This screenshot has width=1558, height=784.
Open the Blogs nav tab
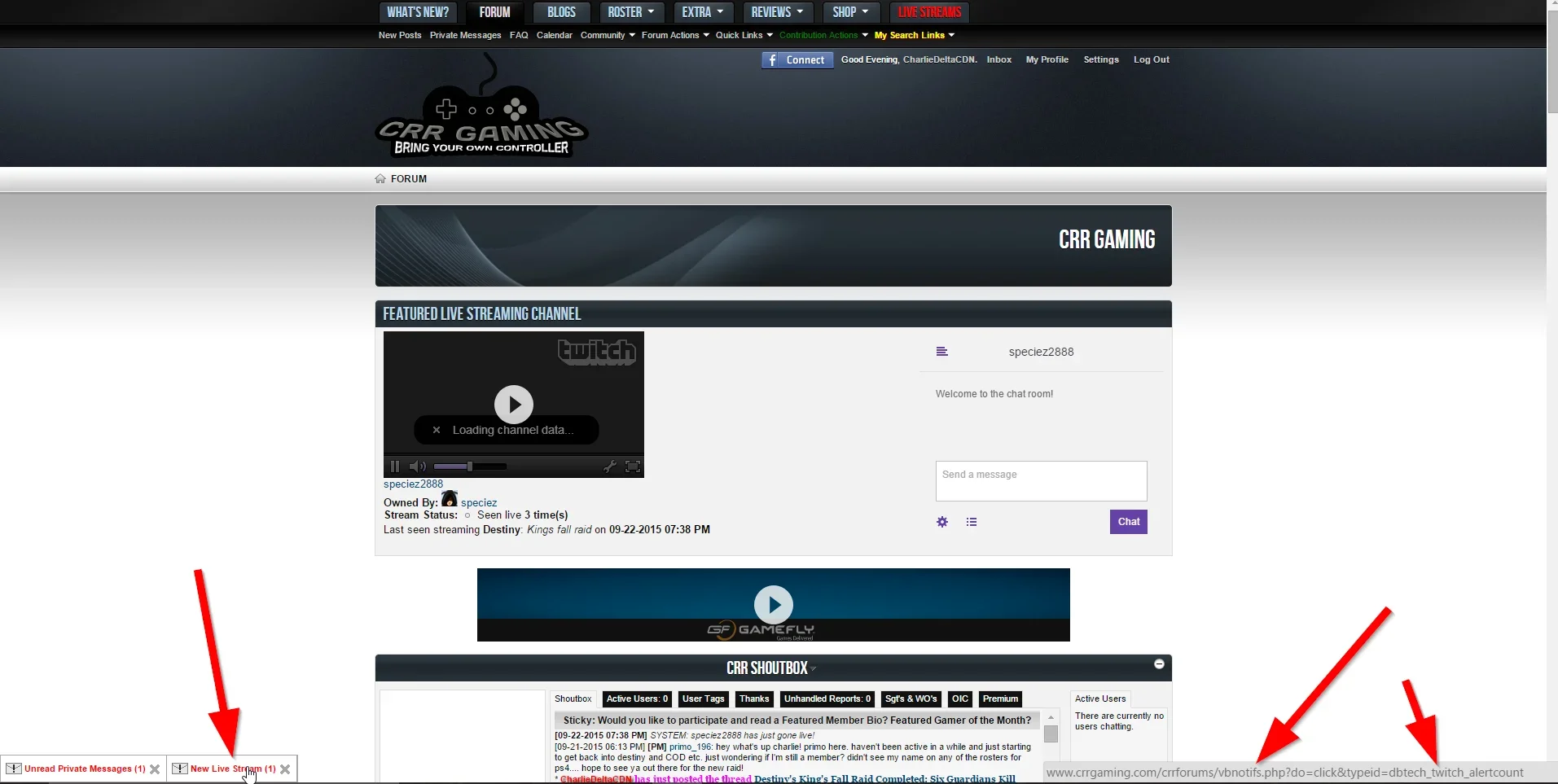coord(561,12)
